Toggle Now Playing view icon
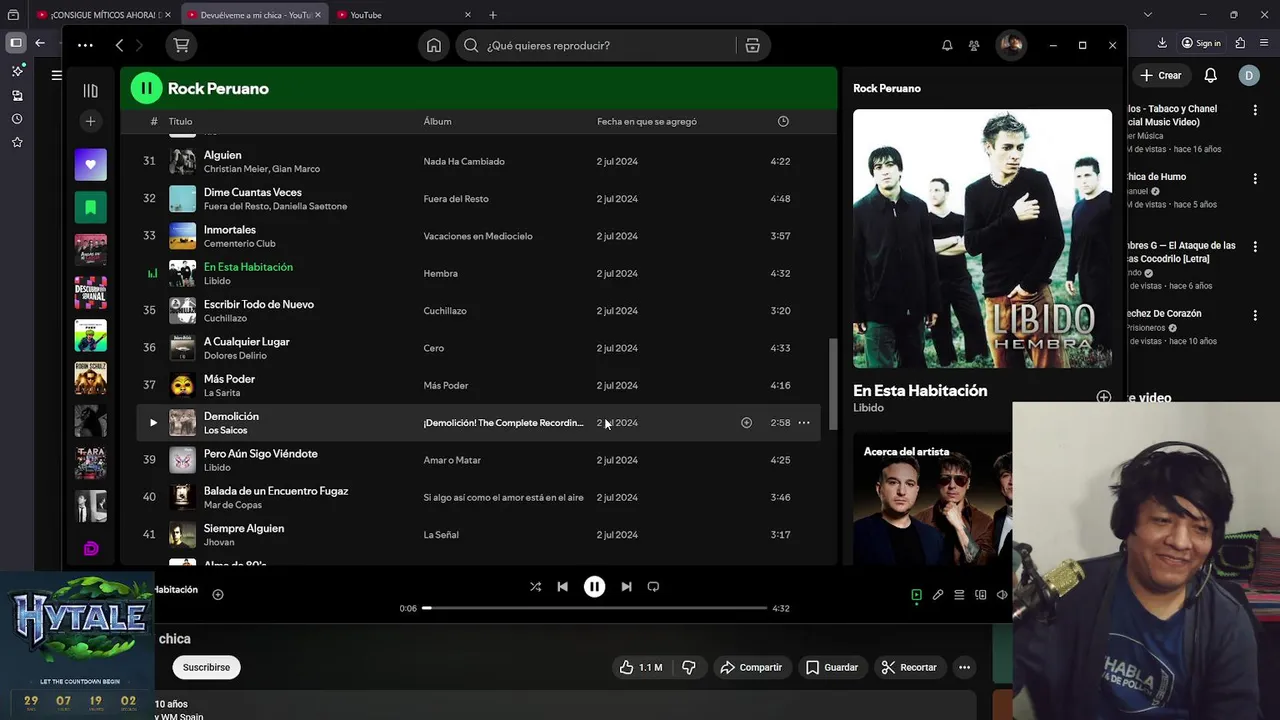1280x720 pixels. coord(916,595)
